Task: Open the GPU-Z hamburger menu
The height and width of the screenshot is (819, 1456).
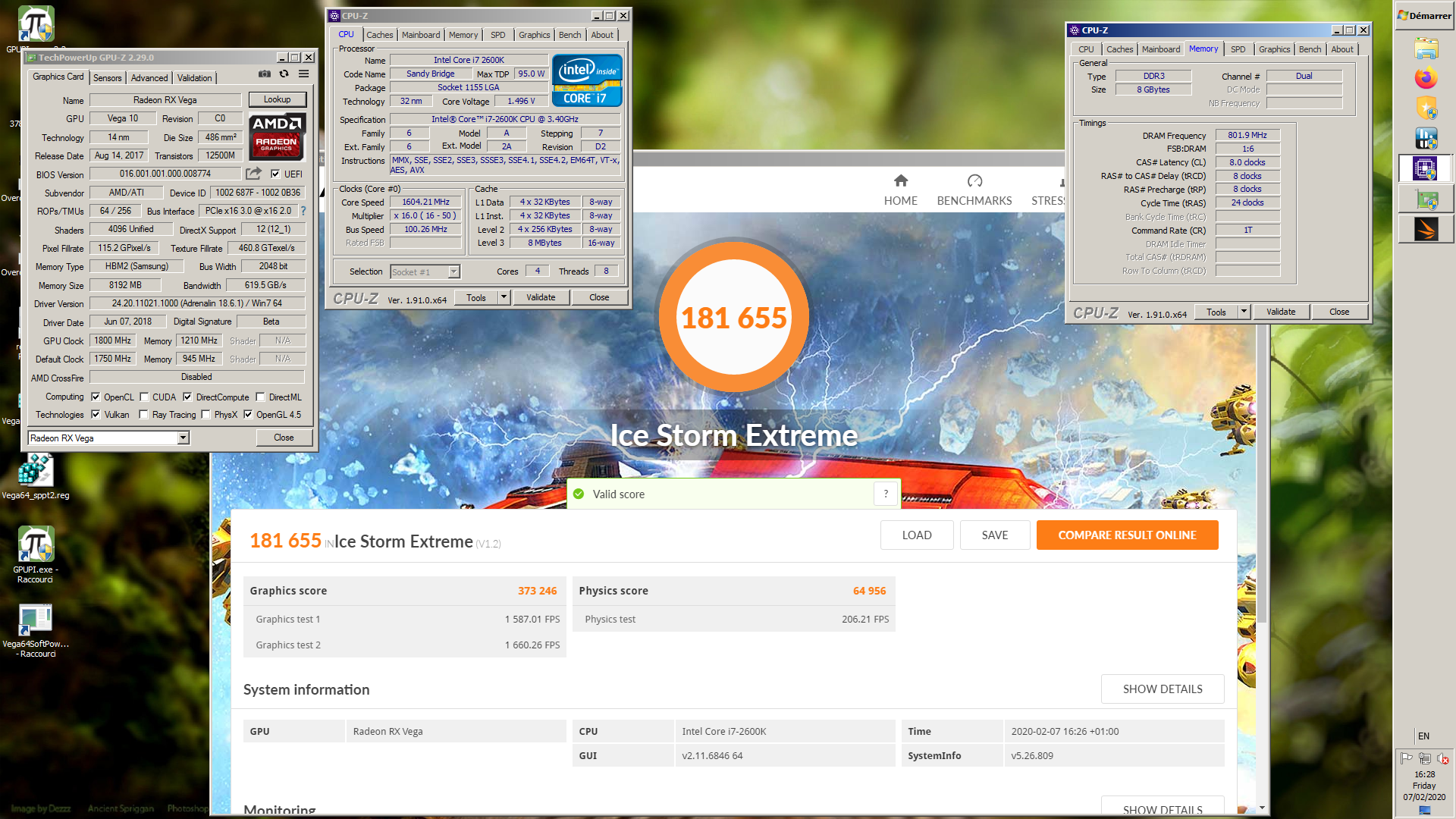Action: (x=303, y=74)
